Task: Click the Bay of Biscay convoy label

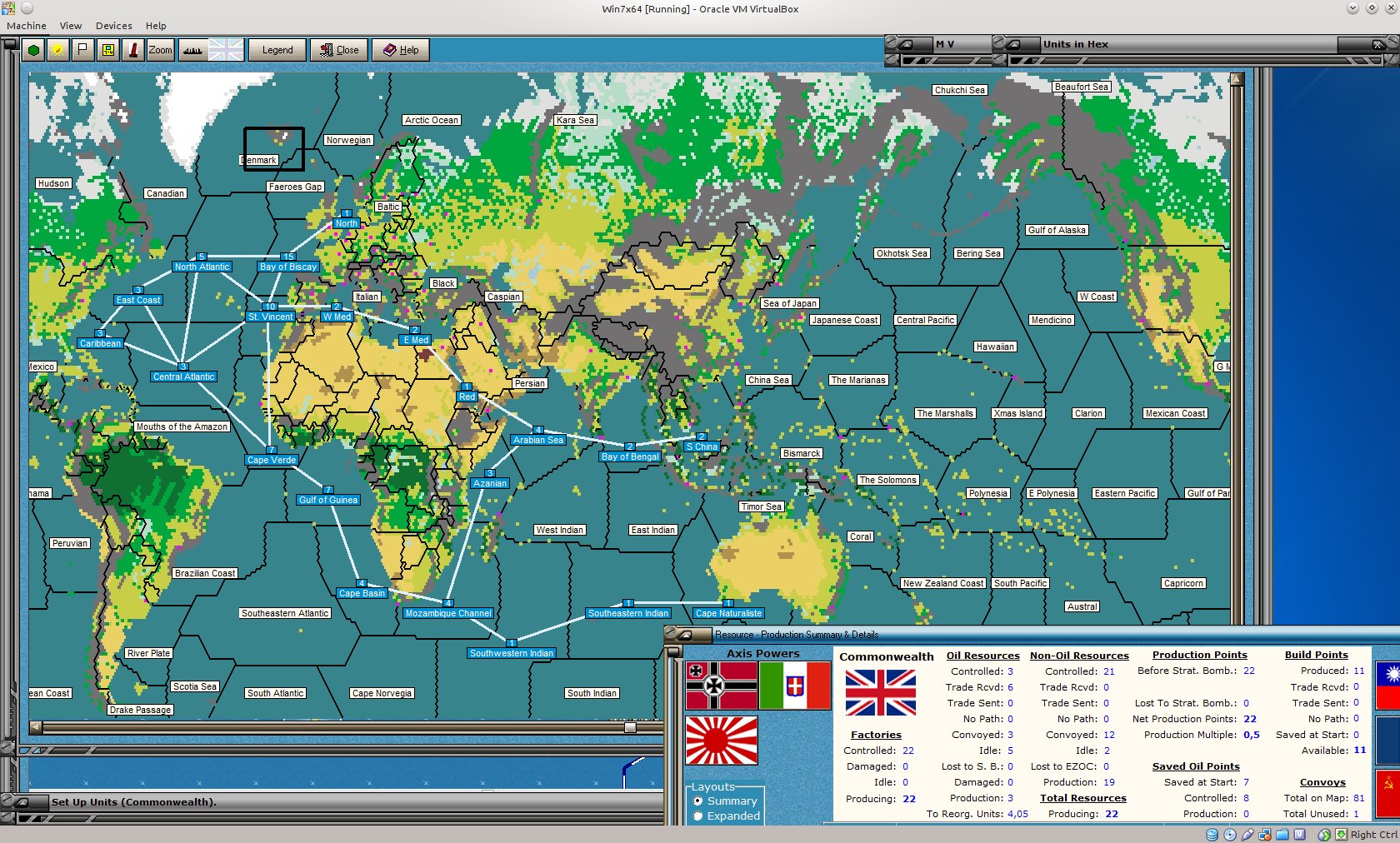Action: pos(288,267)
